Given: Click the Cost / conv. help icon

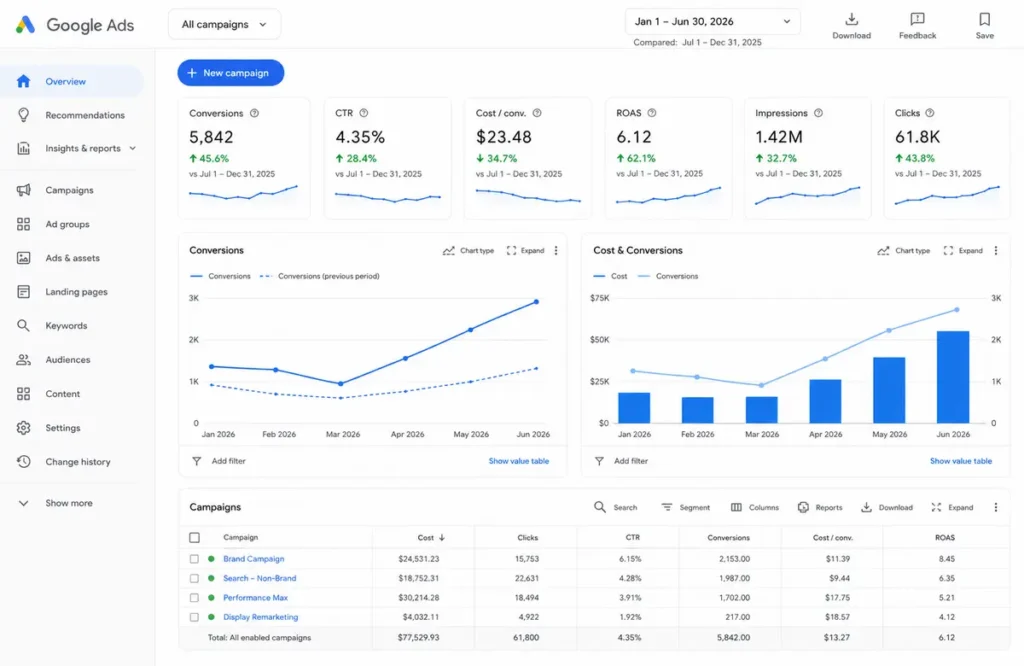Looking at the screenshot, I should (537, 113).
